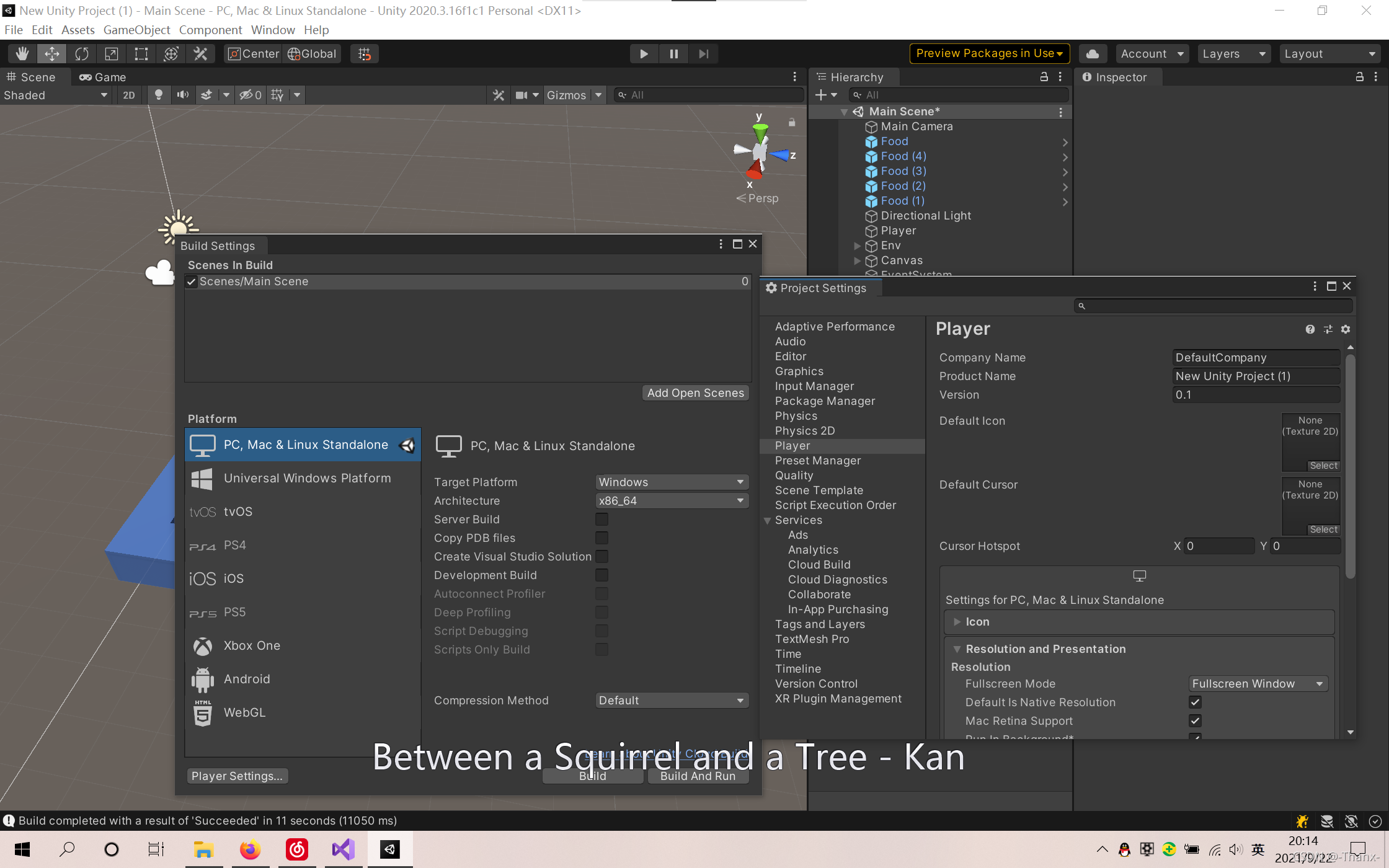Open Project Settings kebab menu

[1315, 286]
